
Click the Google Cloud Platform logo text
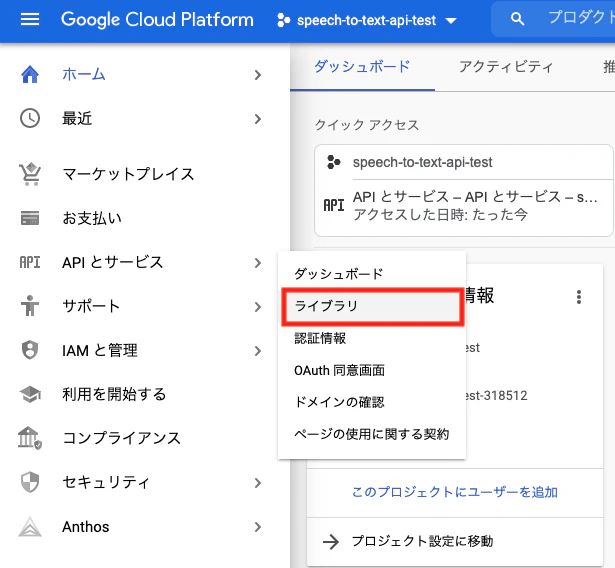[157, 20]
